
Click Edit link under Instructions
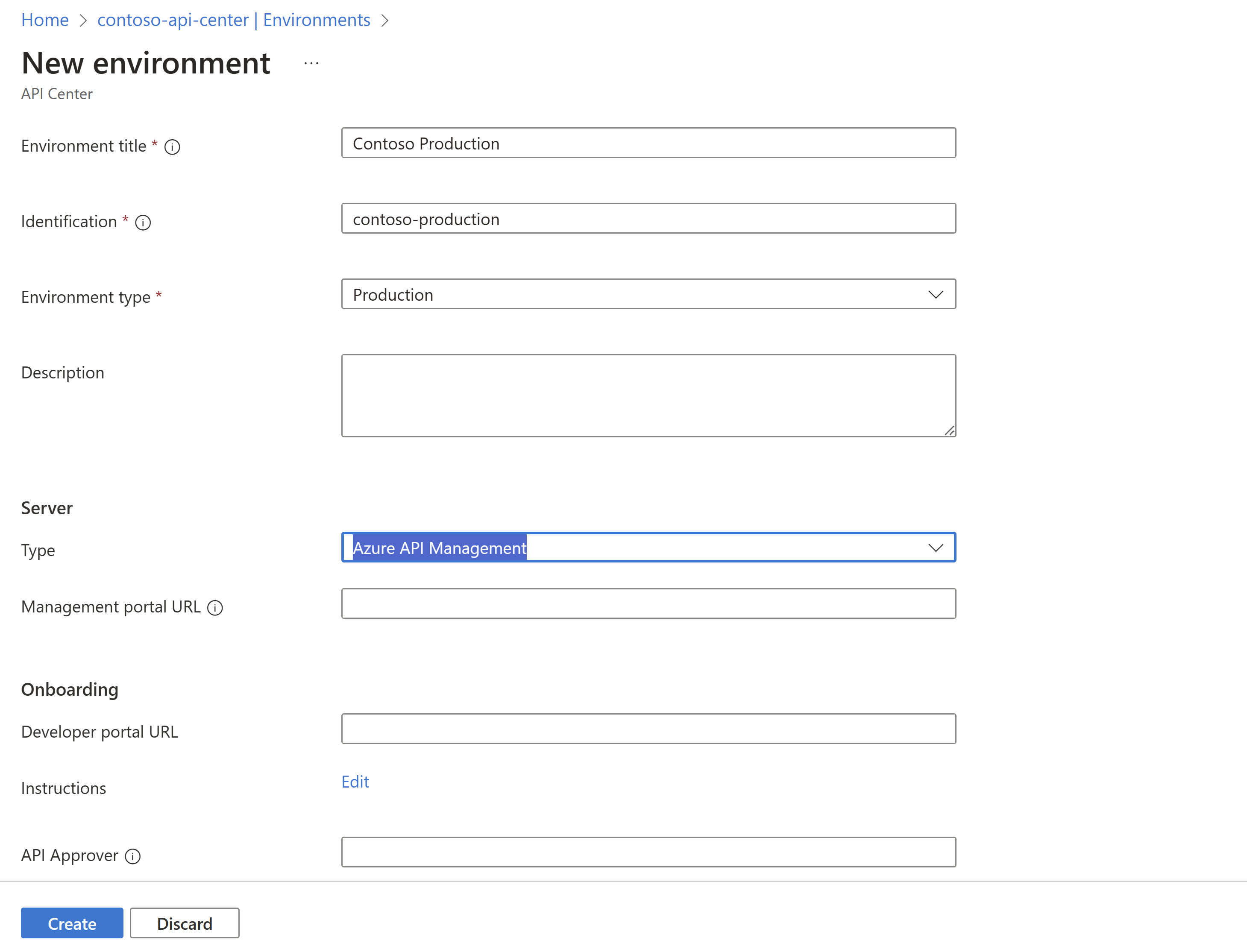[x=355, y=781]
